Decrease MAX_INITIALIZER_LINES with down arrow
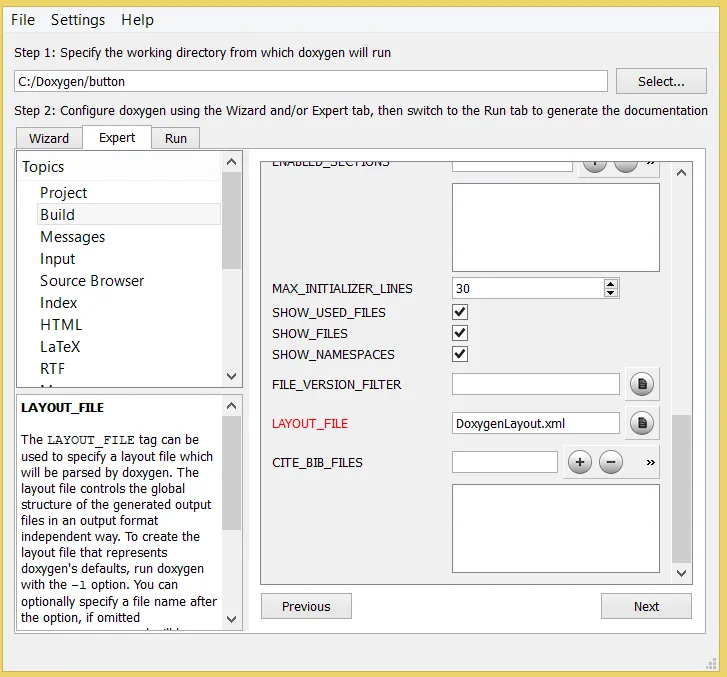727x677 pixels. 611,293
